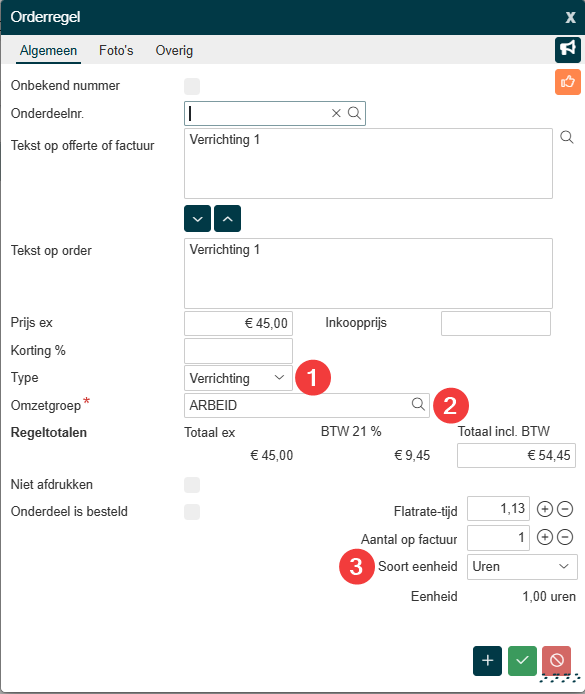This screenshot has width=585, height=694.
Task: Open the Type dropdown showing Verrichting
Action: coord(238,378)
